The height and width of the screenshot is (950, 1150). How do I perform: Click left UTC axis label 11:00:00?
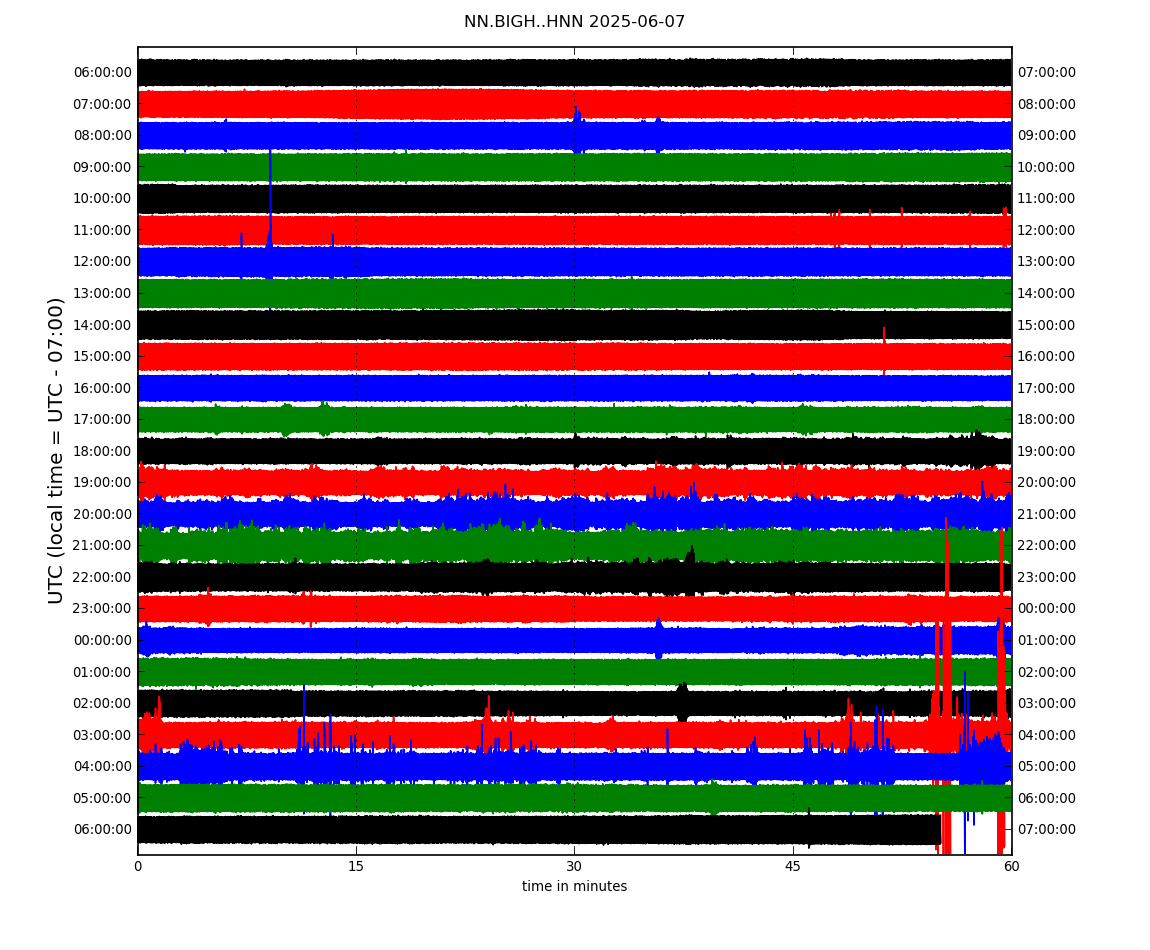(x=103, y=230)
